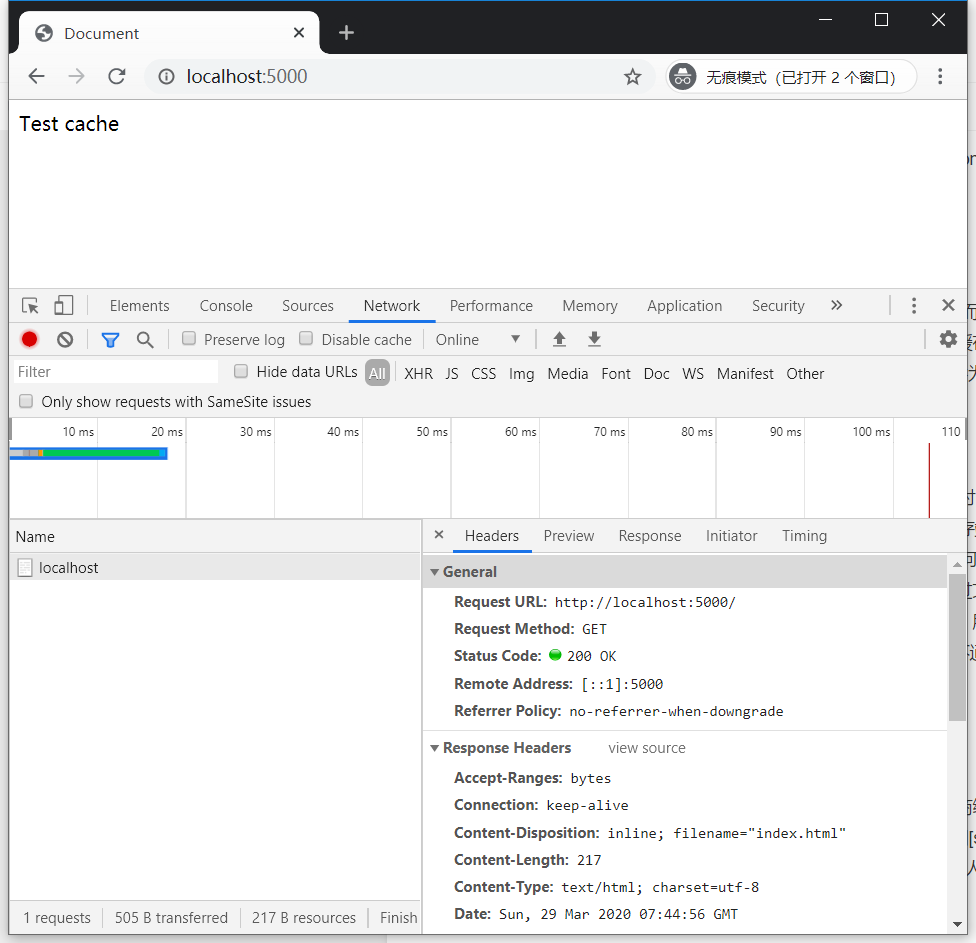This screenshot has height=943, width=976.
Task: Filter requests by Manifest type
Action: [745, 373]
